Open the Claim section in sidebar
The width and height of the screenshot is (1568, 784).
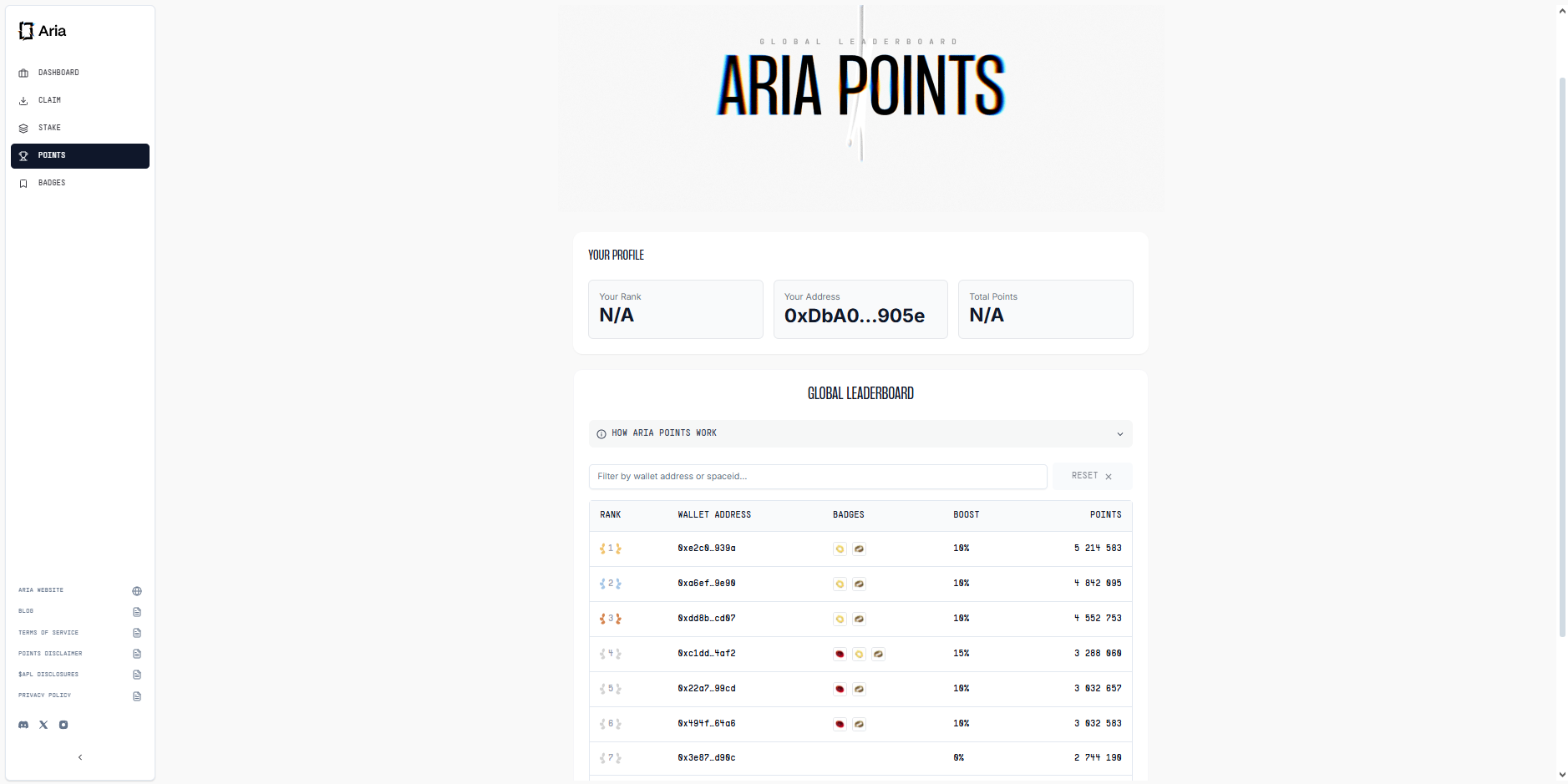pos(49,100)
